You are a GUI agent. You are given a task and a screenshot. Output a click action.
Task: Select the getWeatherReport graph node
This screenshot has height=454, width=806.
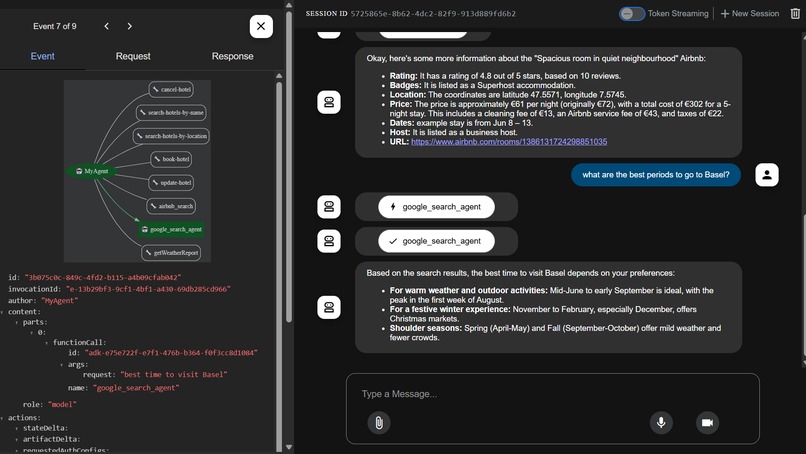click(172, 253)
